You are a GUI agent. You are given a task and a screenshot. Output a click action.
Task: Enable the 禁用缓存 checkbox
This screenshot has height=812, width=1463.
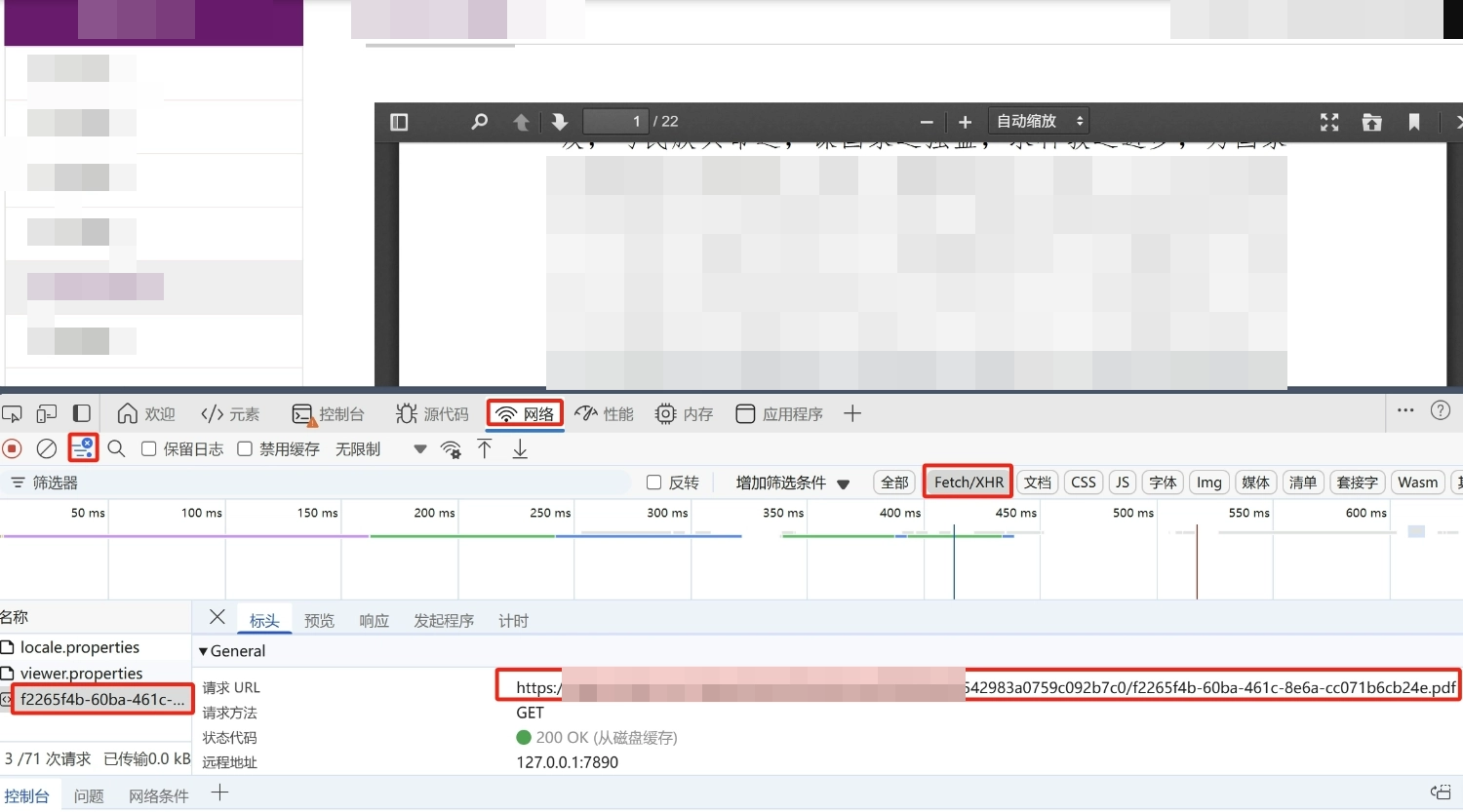click(x=244, y=448)
